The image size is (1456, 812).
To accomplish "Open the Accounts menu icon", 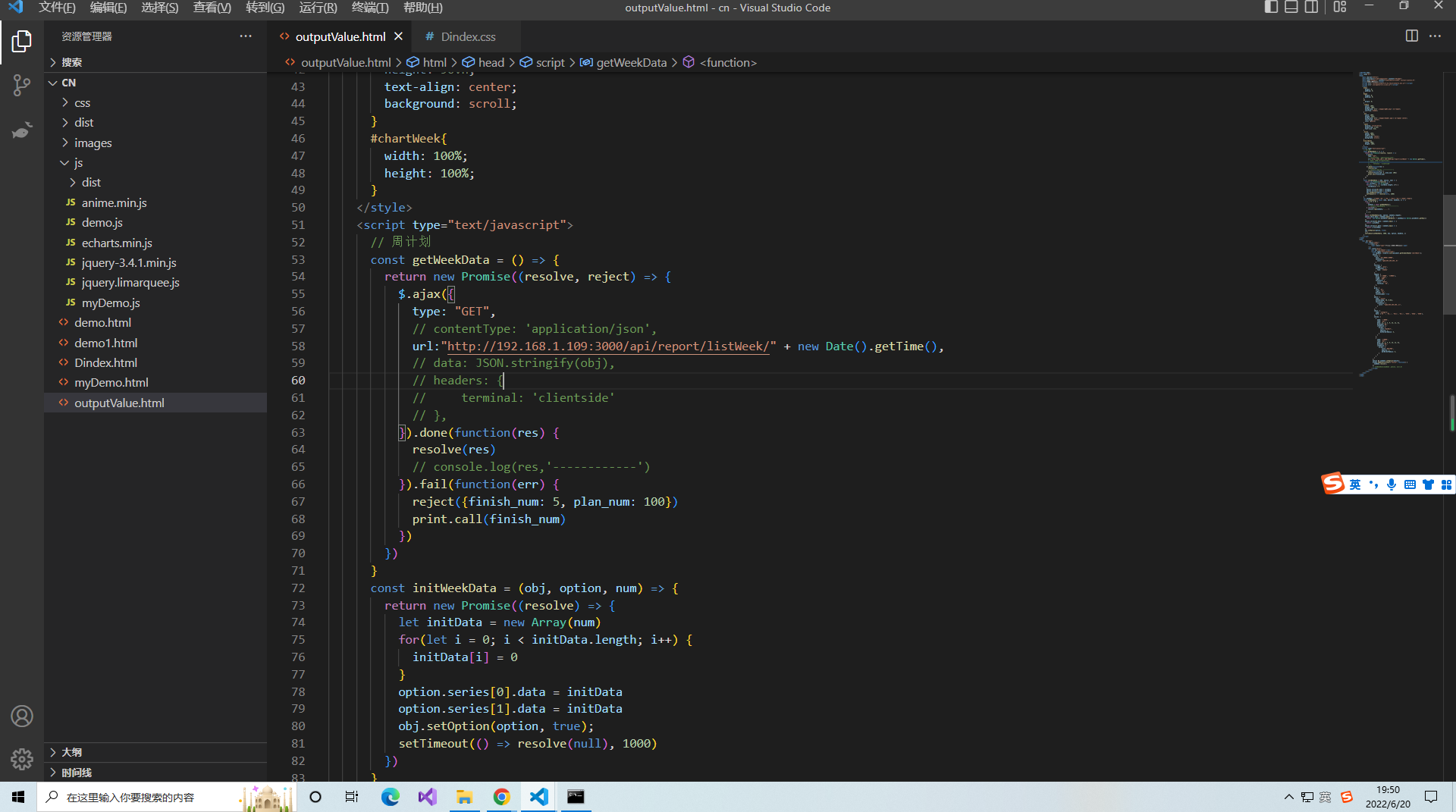I will 22,716.
